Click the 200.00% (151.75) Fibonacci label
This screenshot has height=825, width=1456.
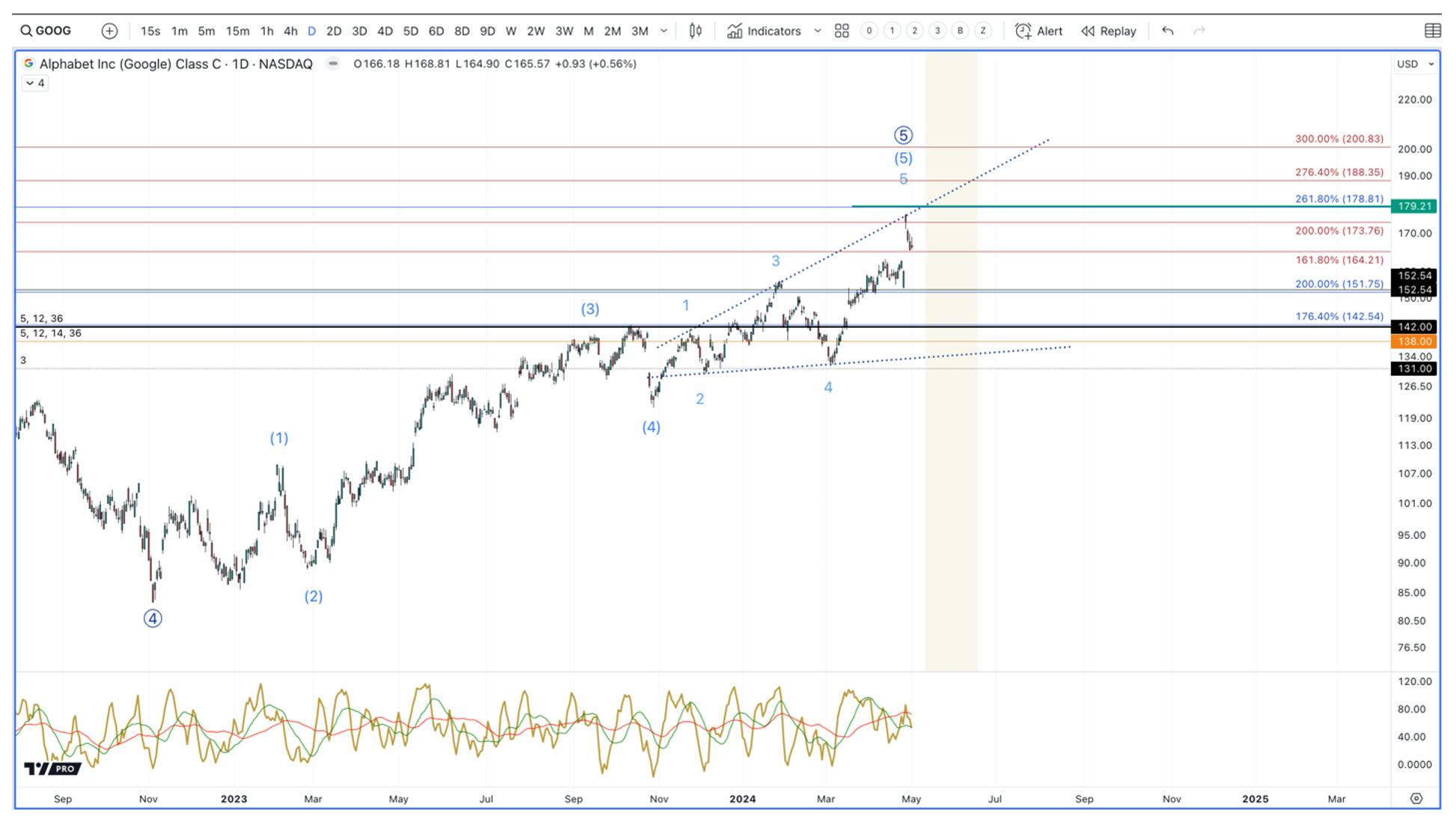click(x=1339, y=284)
